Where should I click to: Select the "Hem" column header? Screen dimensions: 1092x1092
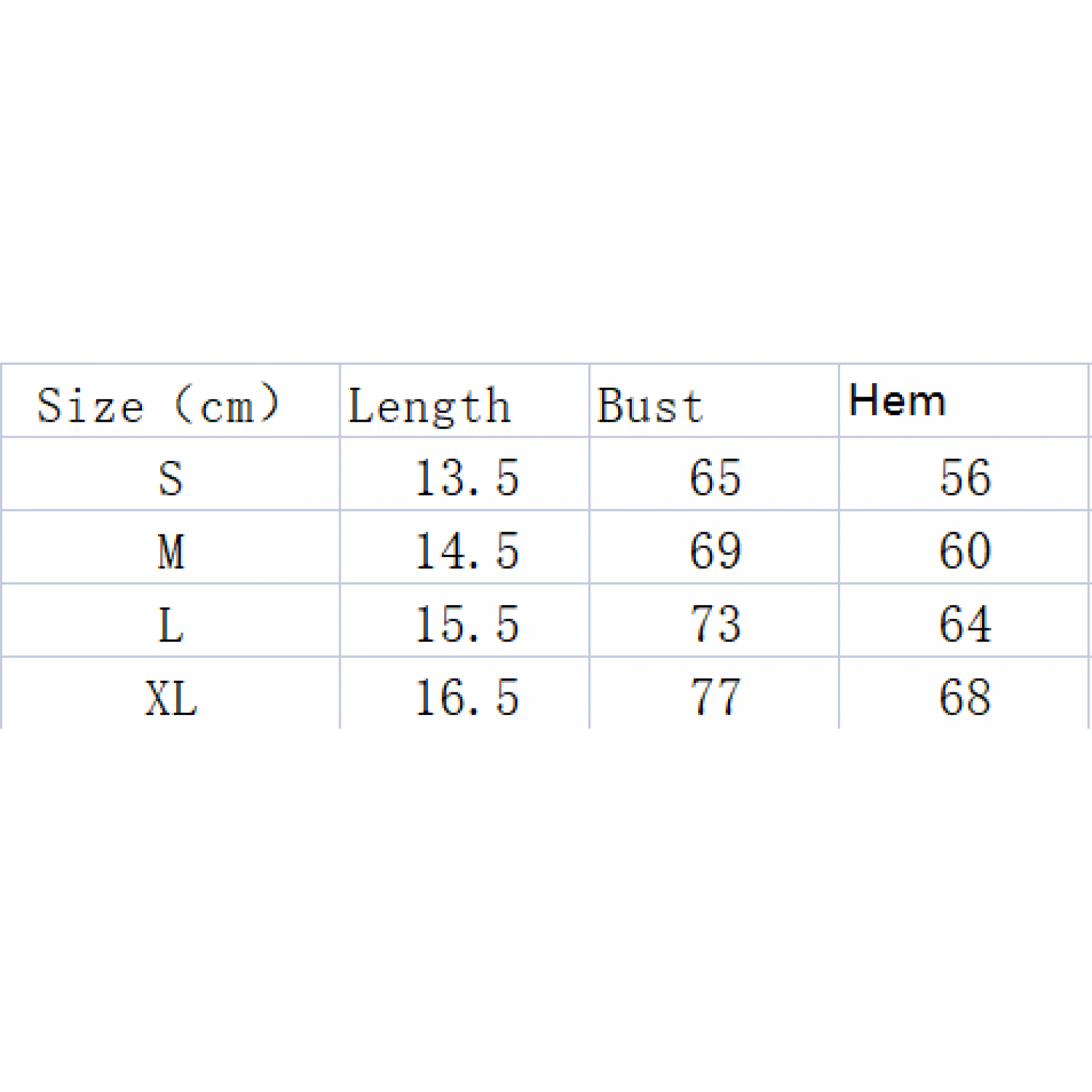[897, 401]
